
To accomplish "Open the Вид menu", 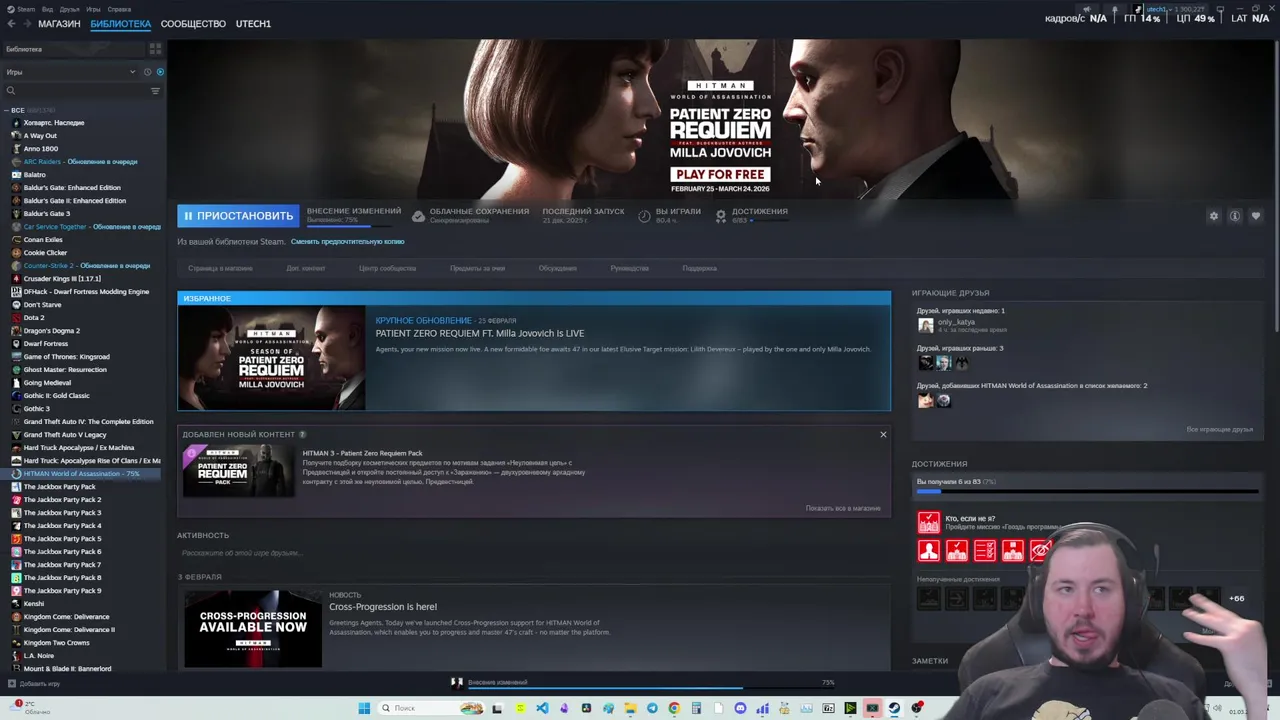I will pos(47,9).
